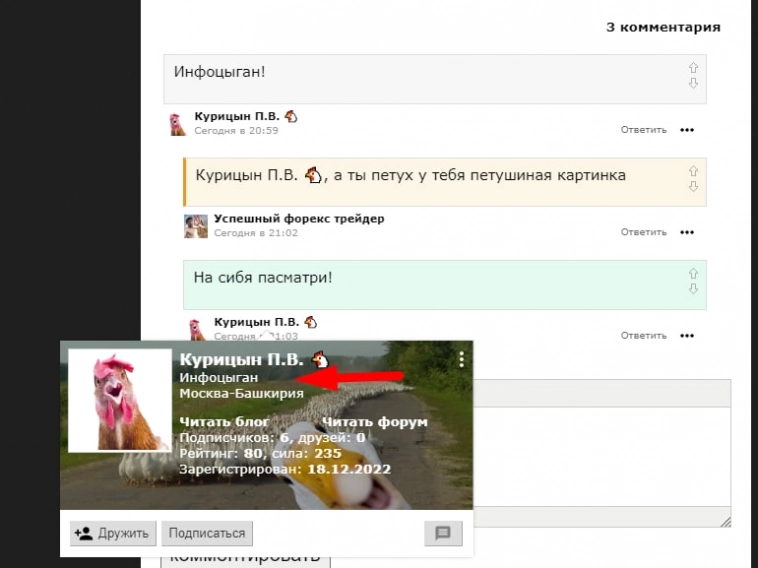Upvote the "Инфоцыган!" comment
Viewport: 758px width, 568px height.
pyautogui.click(x=693, y=67)
